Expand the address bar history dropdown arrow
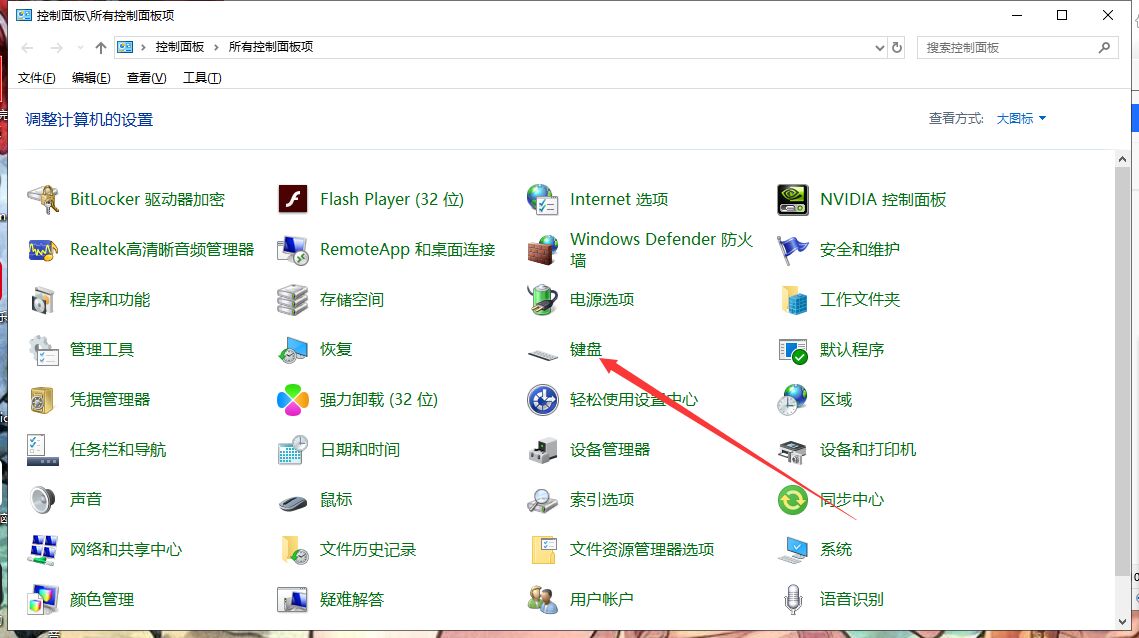This screenshot has height=638, width=1139. coord(880,47)
